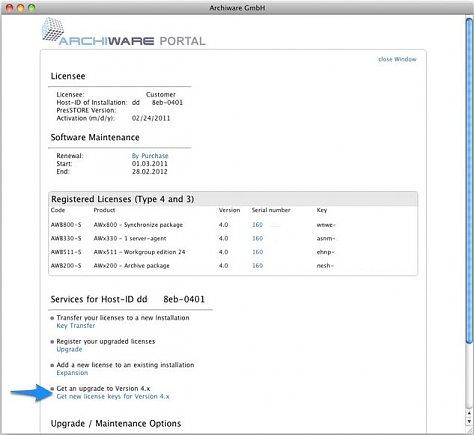
Task: Click the wtwe- key value
Action: [x=326, y=225]
